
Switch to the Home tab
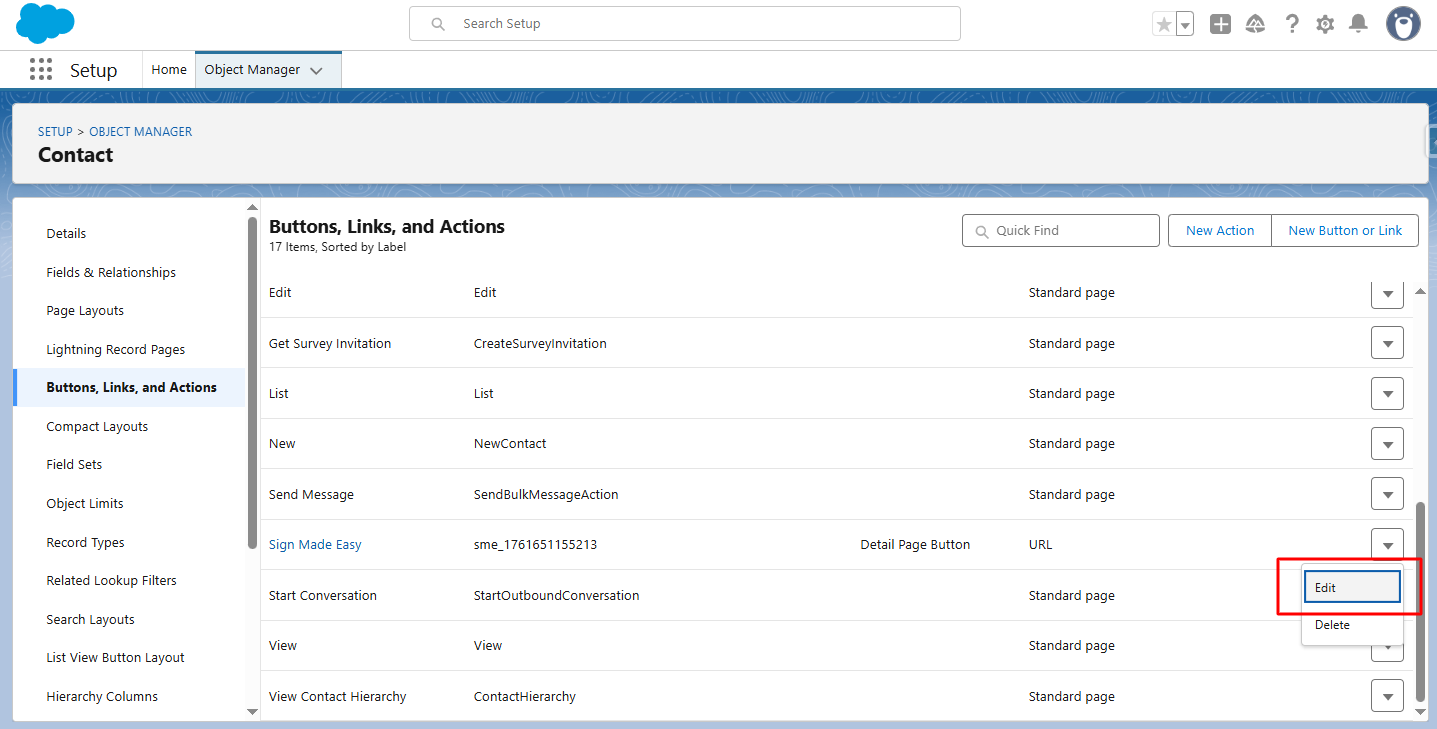pyautogui.click(x=169, y=70)
